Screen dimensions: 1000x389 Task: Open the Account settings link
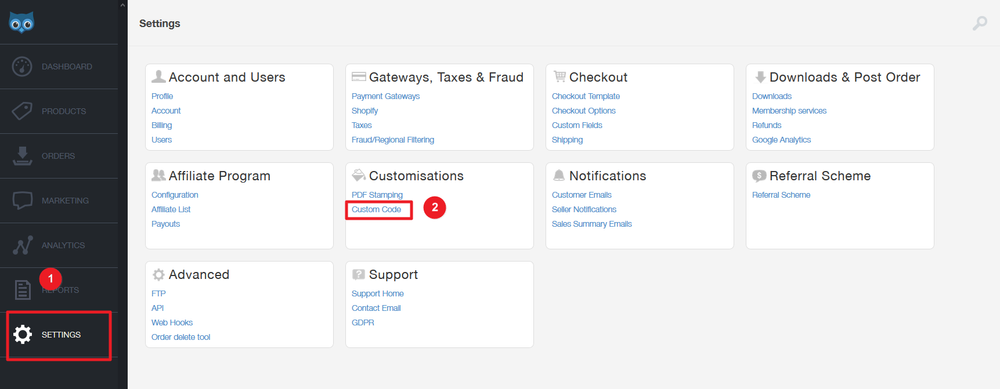pos(166,111)
